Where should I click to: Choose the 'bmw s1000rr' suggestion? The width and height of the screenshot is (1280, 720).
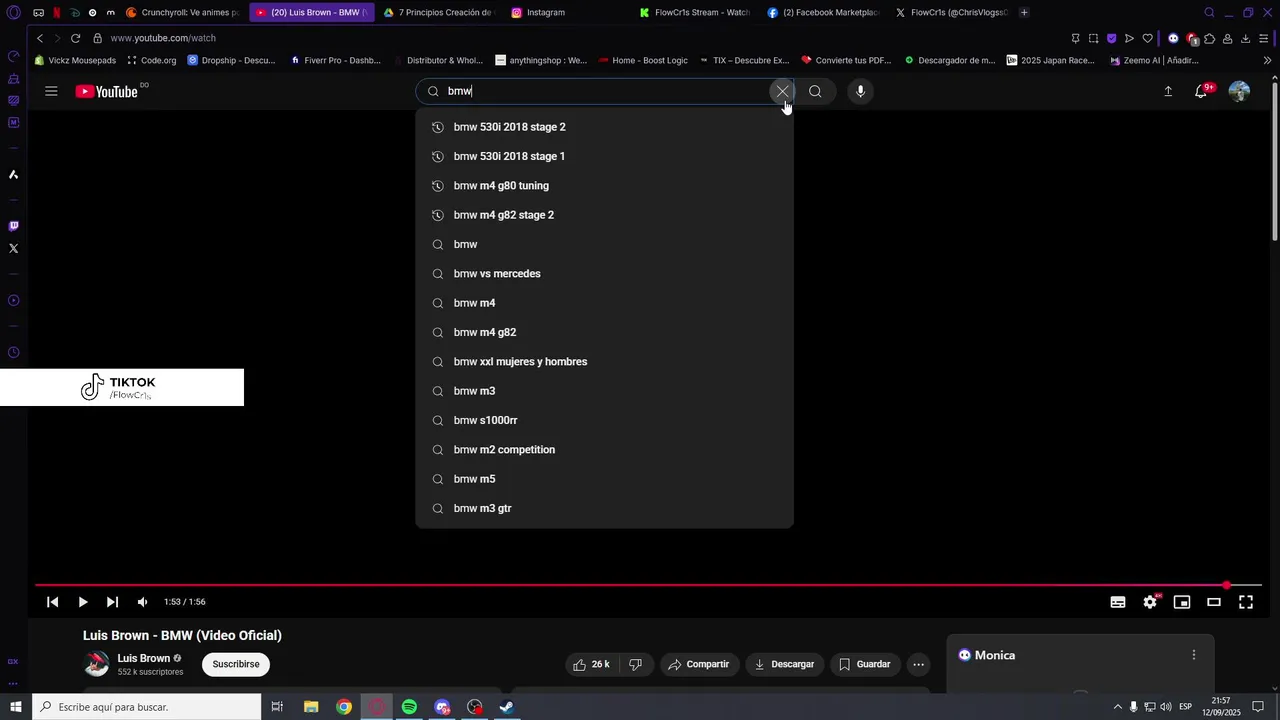click(x=604, y=420)
